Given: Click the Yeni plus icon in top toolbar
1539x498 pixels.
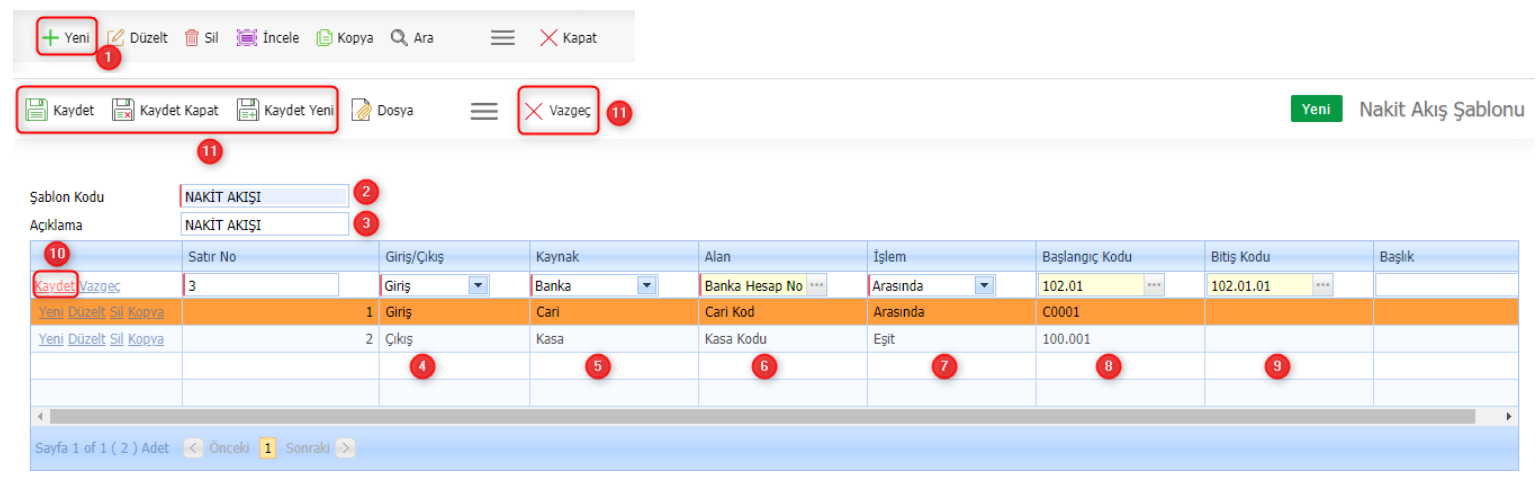Looking at the screenshot, I should click(50, 38).
